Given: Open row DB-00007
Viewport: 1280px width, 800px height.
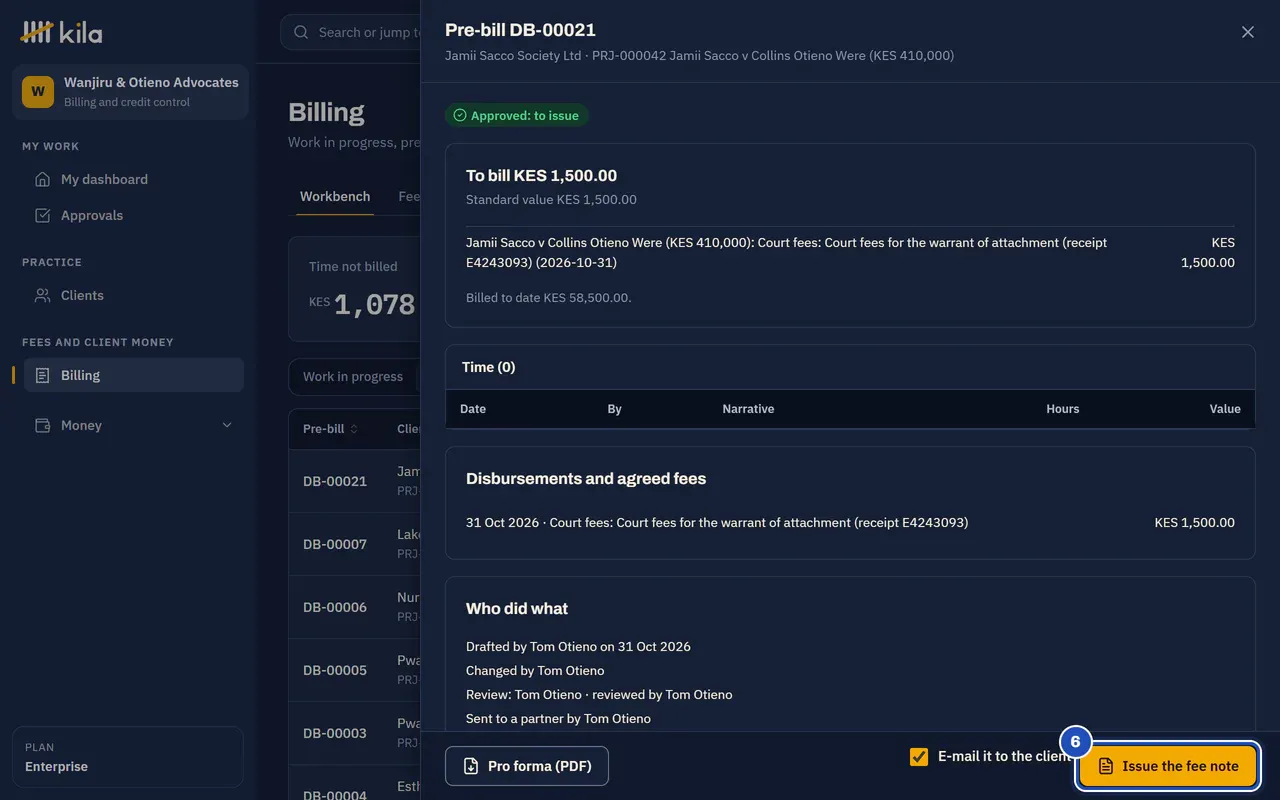Looking at the screenshot, I should pos(355,544).
